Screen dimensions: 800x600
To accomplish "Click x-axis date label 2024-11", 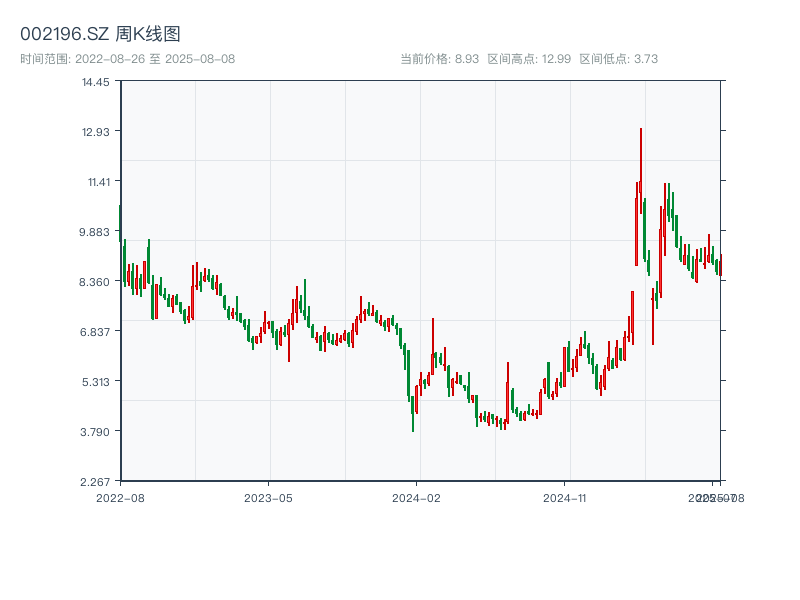I will 564,498.
